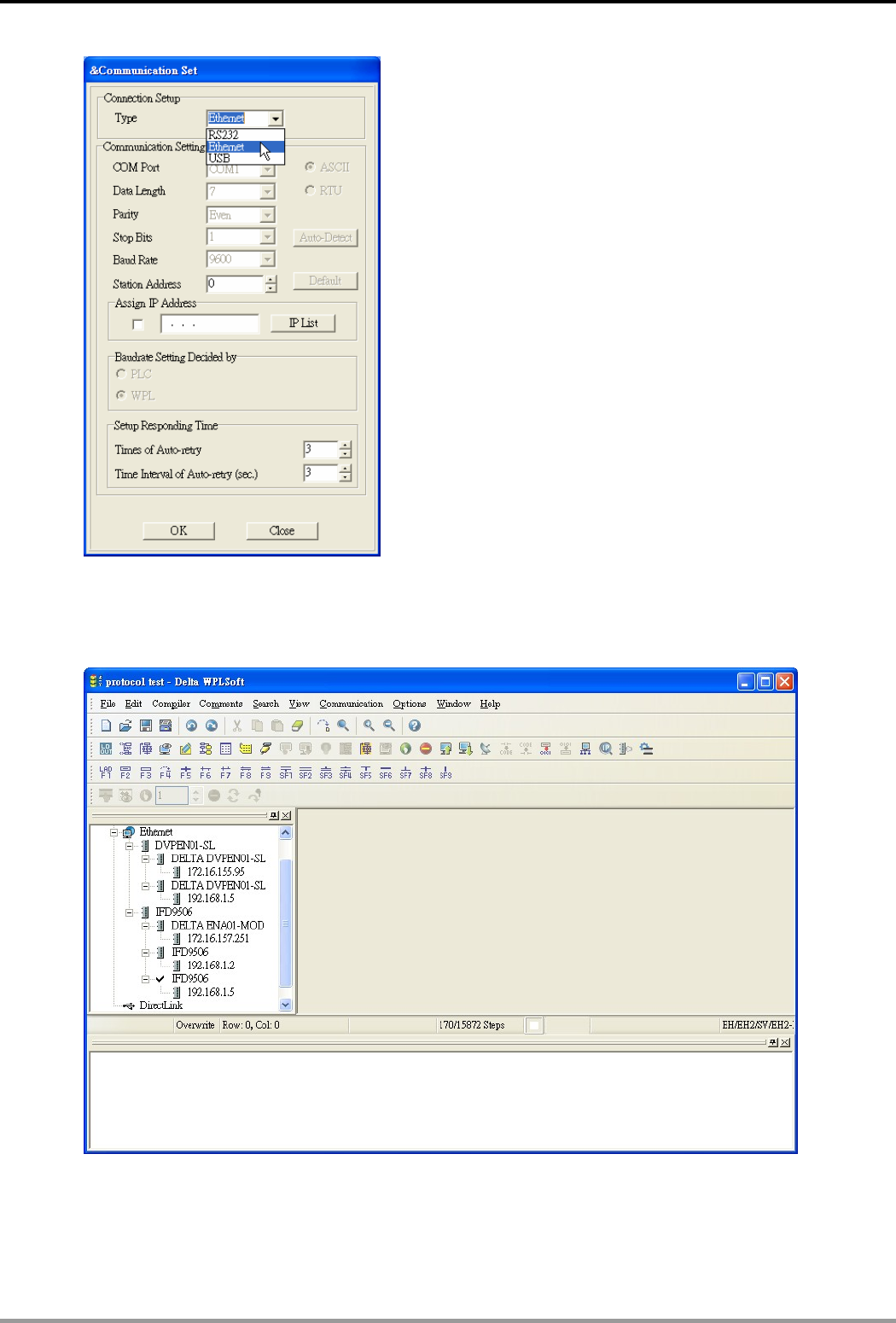
Task: Collapse the DELTA ENA01-MOD node
Action: click(146, 925)
